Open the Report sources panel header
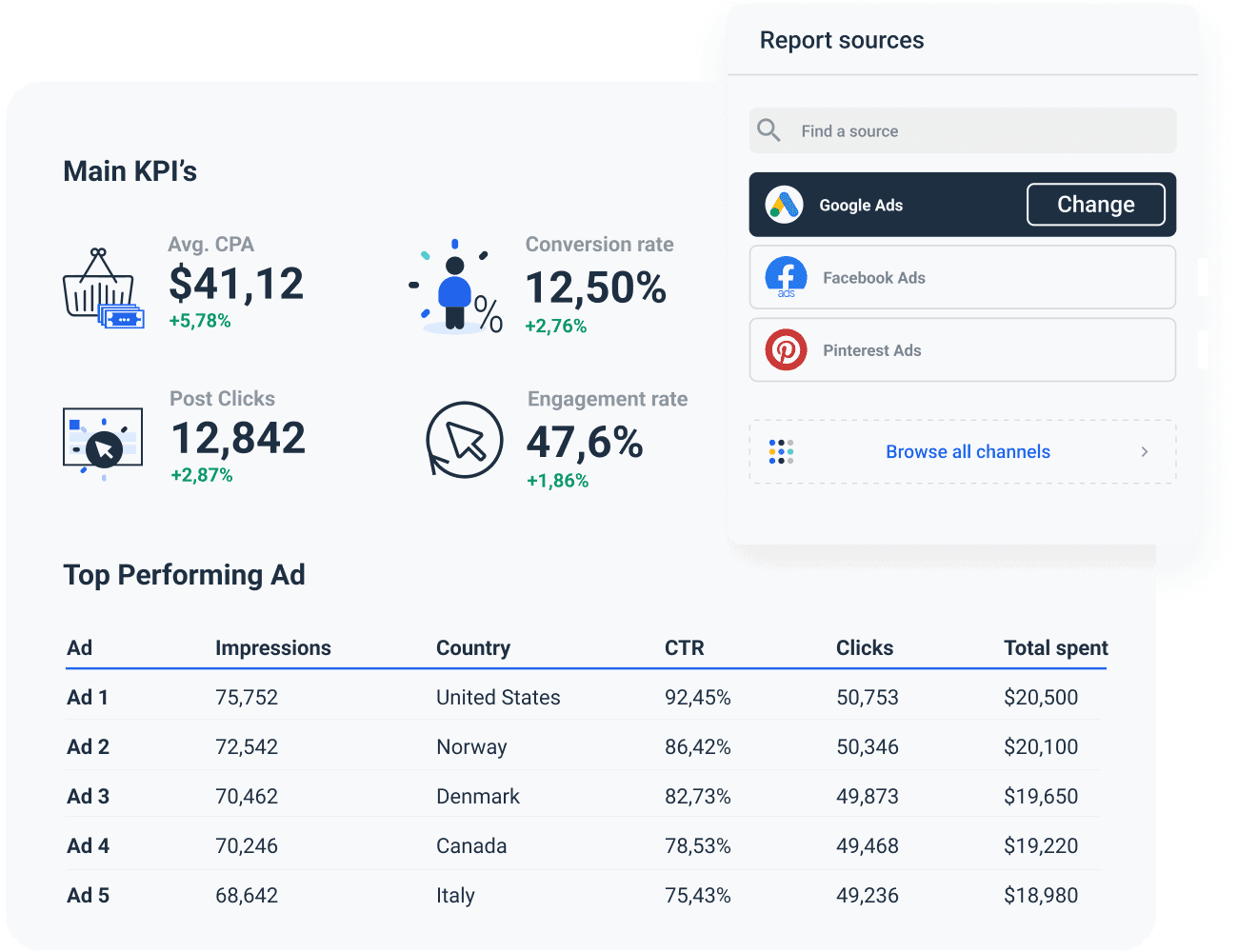This screenshot has width=1238, height=952. [x=841, y=40]
